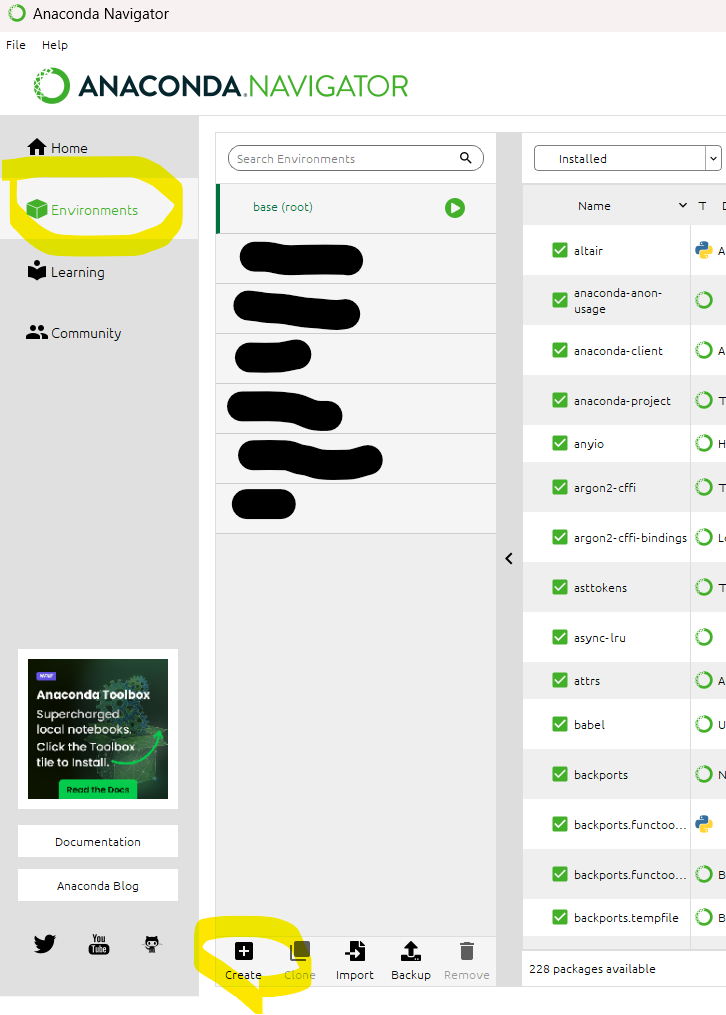This screenshot has height=1015, width=726.
Task: Collapse the environments panel with the arrow
Action: click(x=509, y=558)
